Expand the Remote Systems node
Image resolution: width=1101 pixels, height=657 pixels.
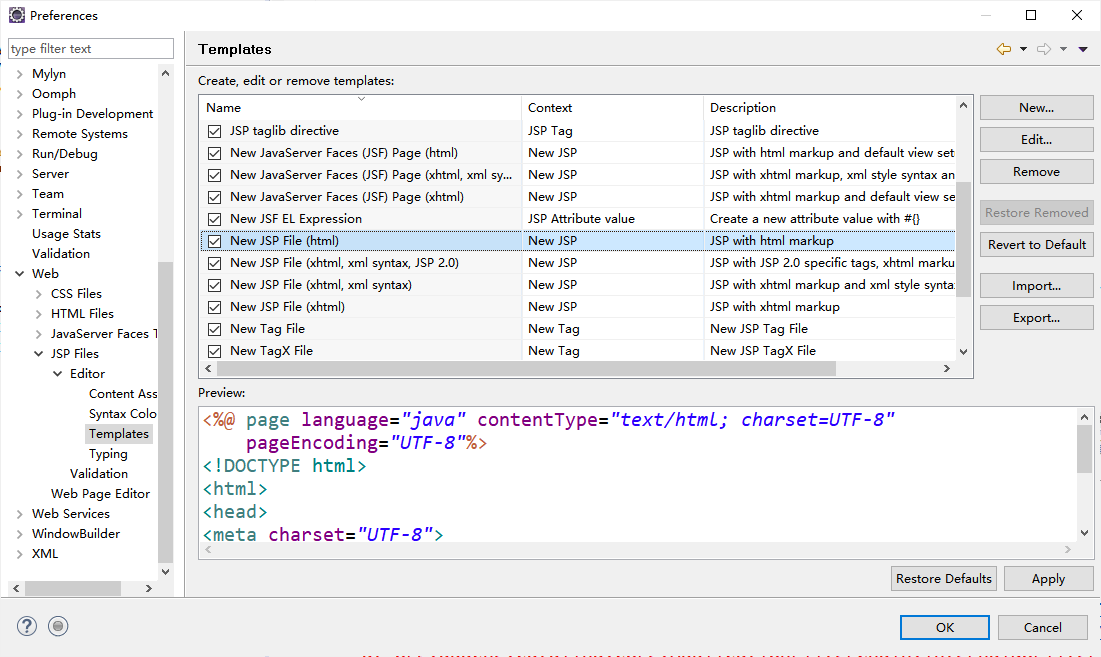pyautogui.click(x=20, y=134)
